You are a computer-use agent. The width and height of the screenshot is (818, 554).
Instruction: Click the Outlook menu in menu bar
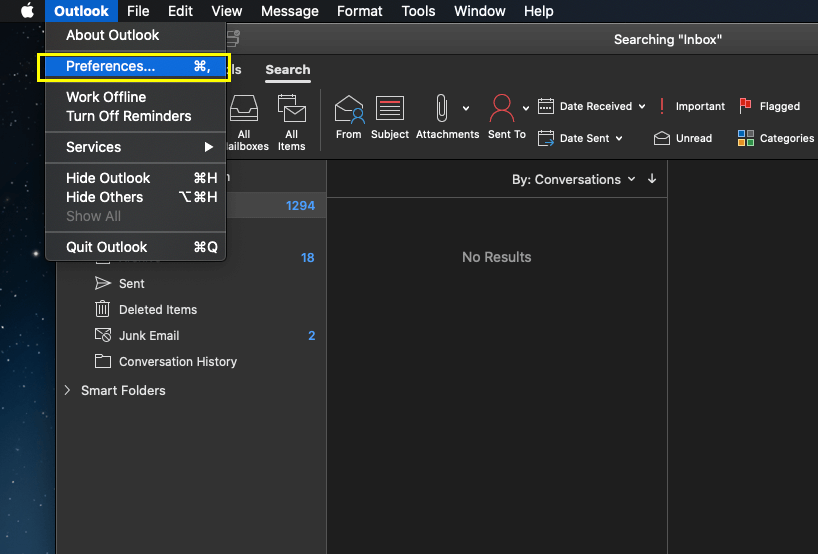[81, 11]
